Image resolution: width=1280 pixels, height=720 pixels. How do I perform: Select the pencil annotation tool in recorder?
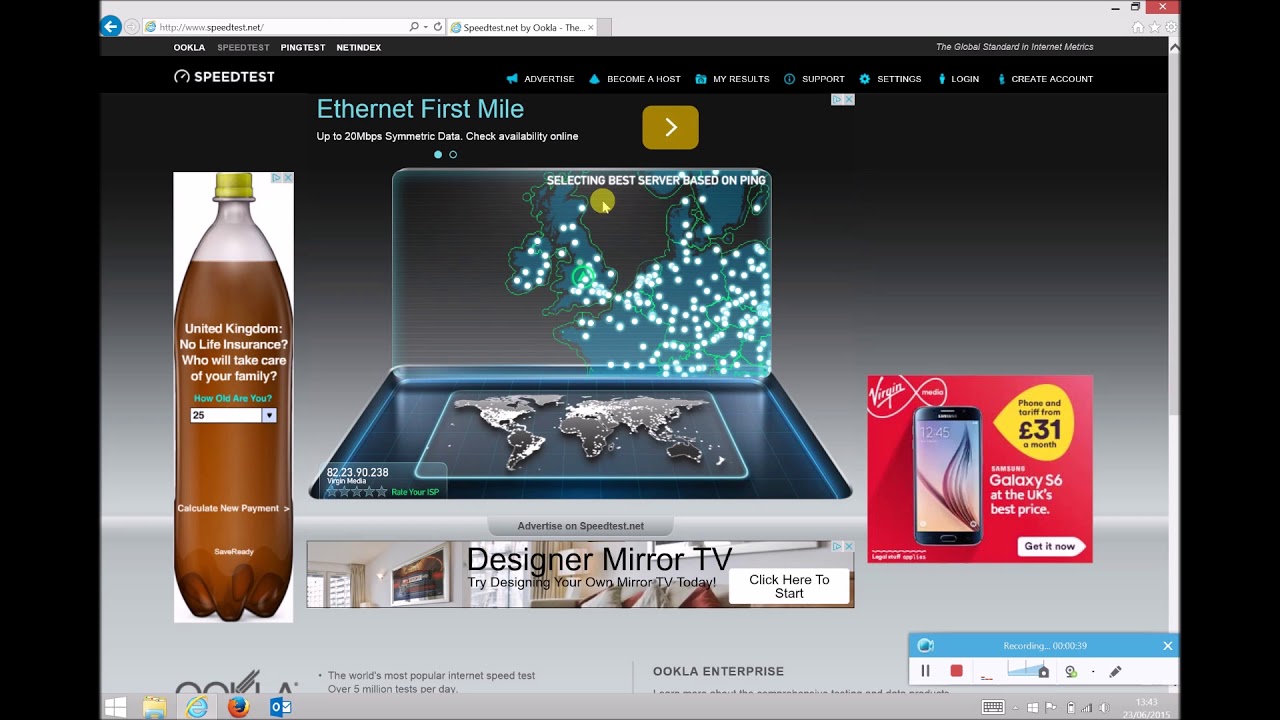pyautogui.click(x=1116, y=672)
